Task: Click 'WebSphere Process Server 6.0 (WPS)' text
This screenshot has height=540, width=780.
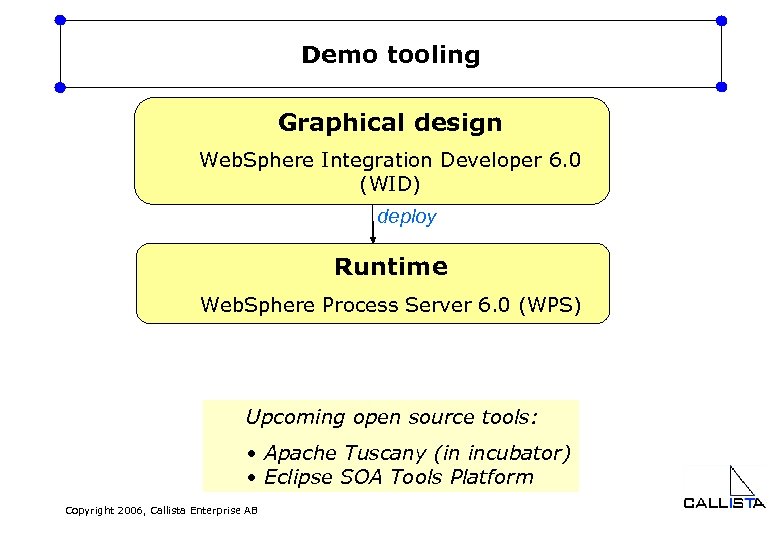Action: 390,305
